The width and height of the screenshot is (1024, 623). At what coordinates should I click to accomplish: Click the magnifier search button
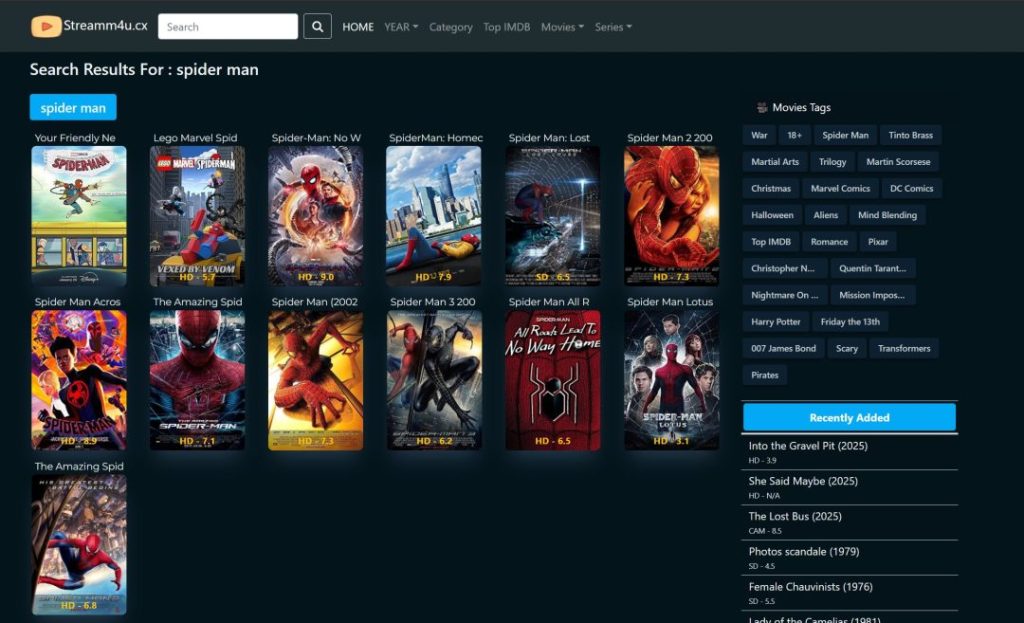point(317,27)
